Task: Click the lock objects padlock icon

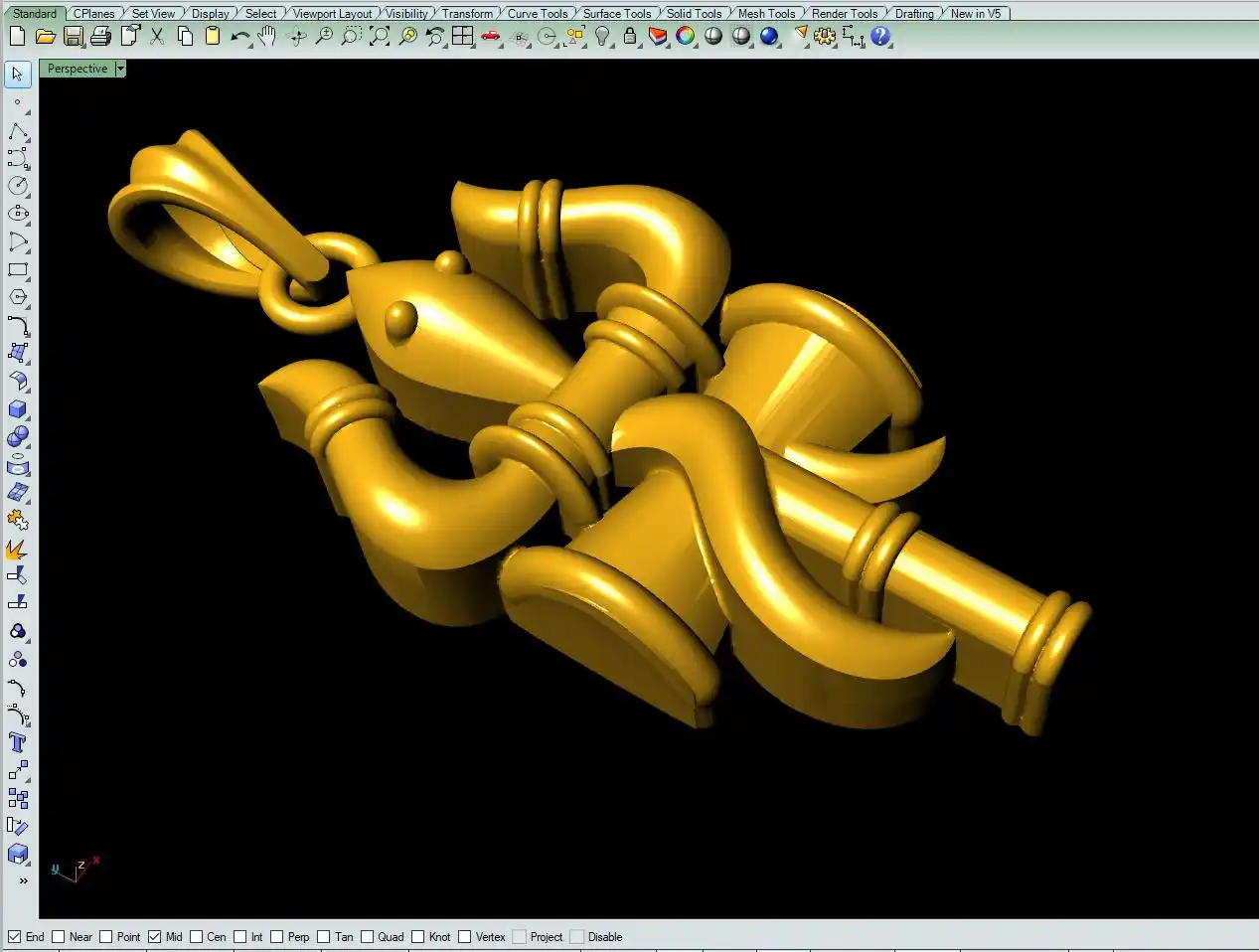Action: (x=630, y=37)
